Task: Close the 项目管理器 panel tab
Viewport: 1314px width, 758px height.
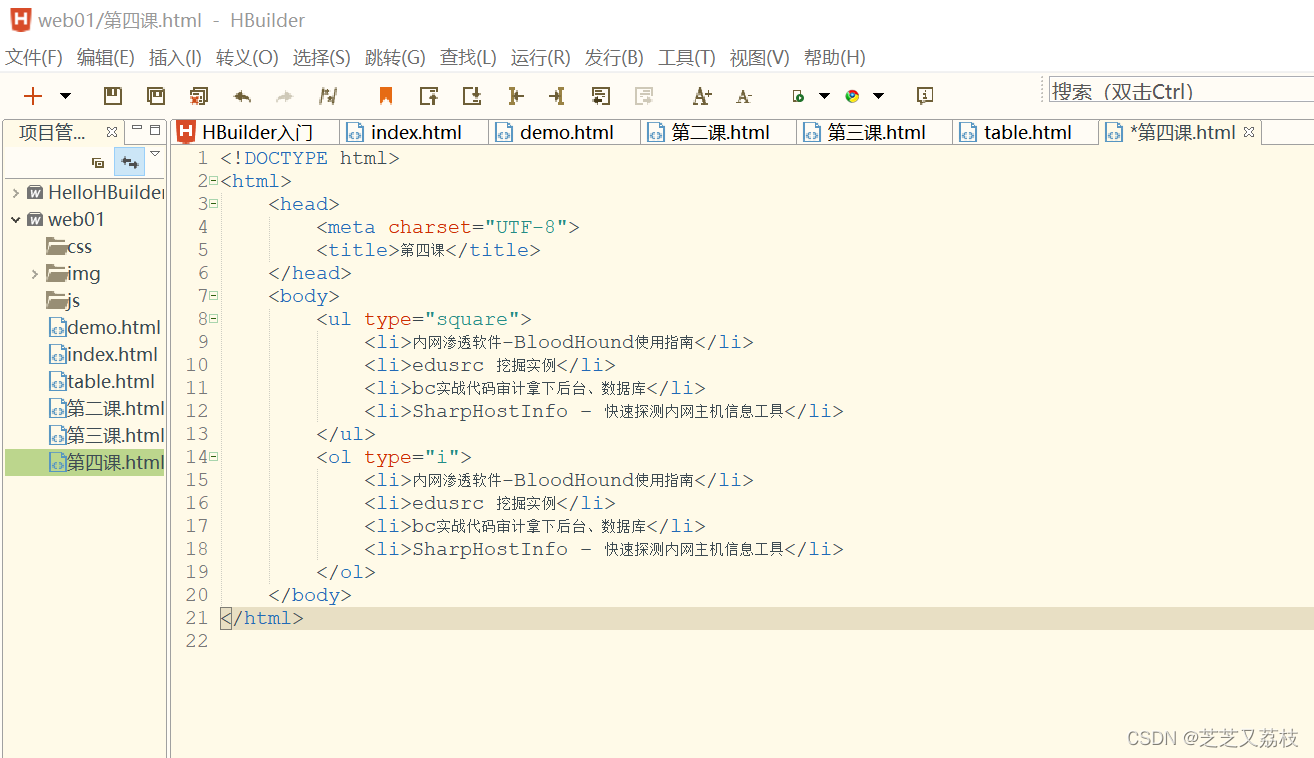Action: point(112,132)
